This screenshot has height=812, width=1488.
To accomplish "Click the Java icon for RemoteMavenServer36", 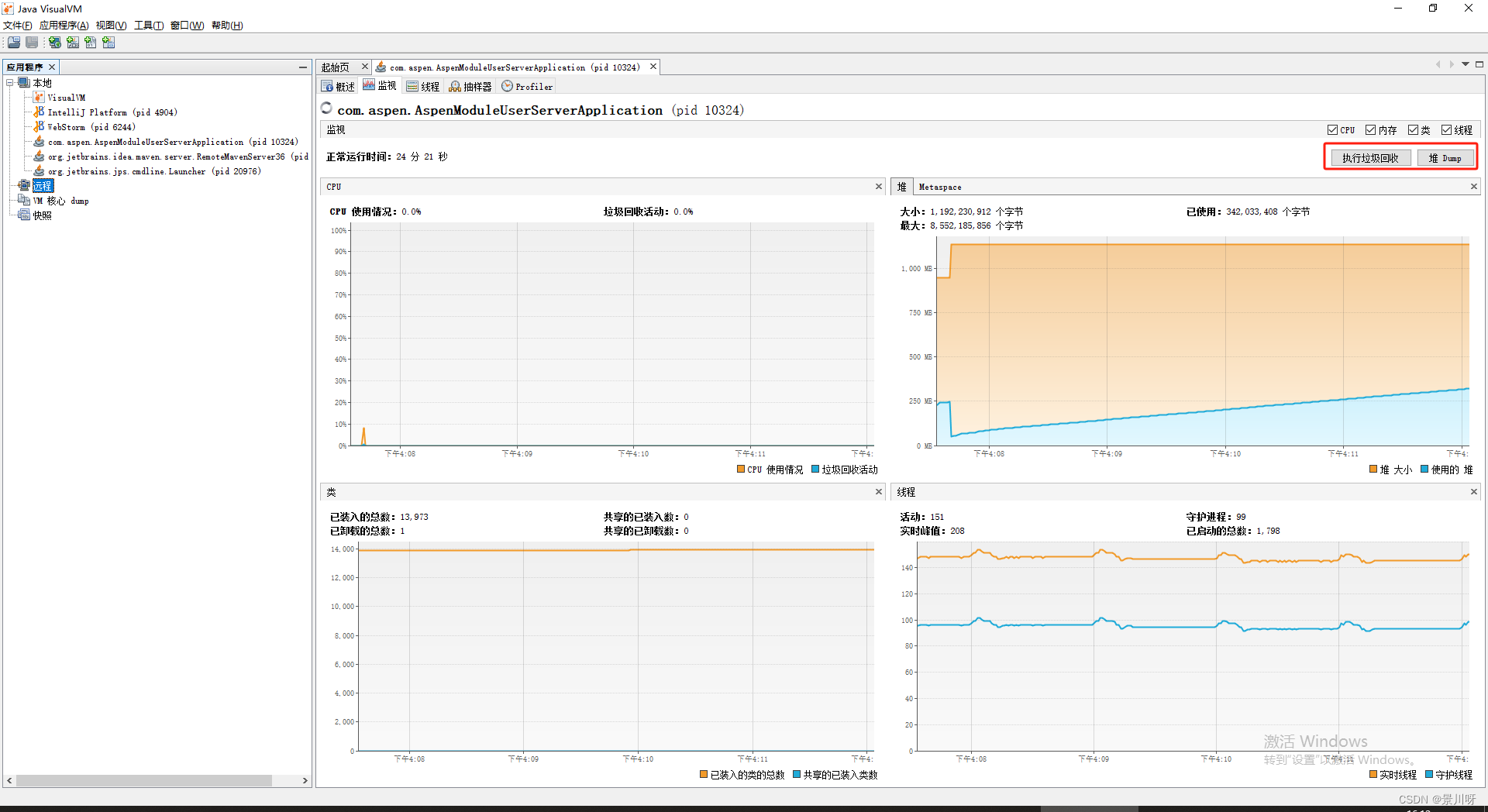I will pos(39,157).
